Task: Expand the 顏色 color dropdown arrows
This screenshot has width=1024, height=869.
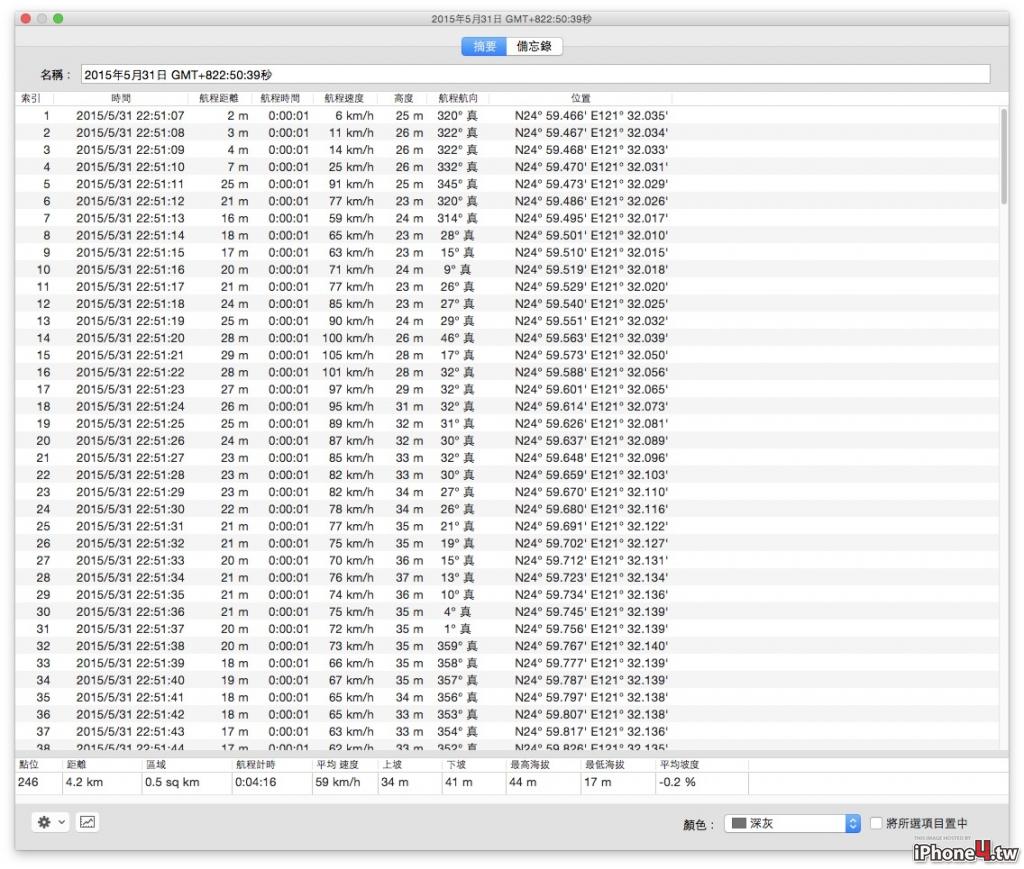Action: click(852, 823)
